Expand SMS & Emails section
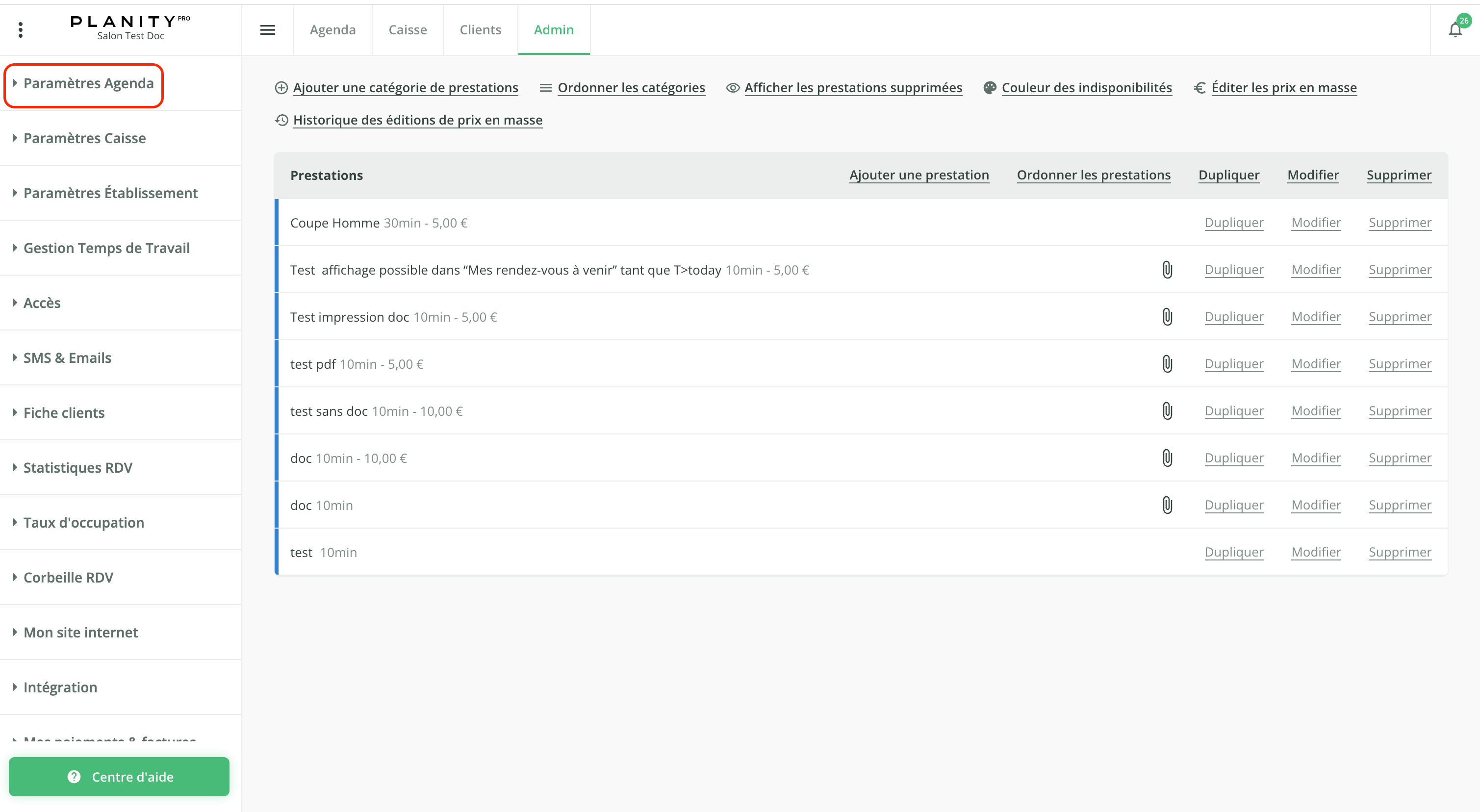 pos(67,358)
